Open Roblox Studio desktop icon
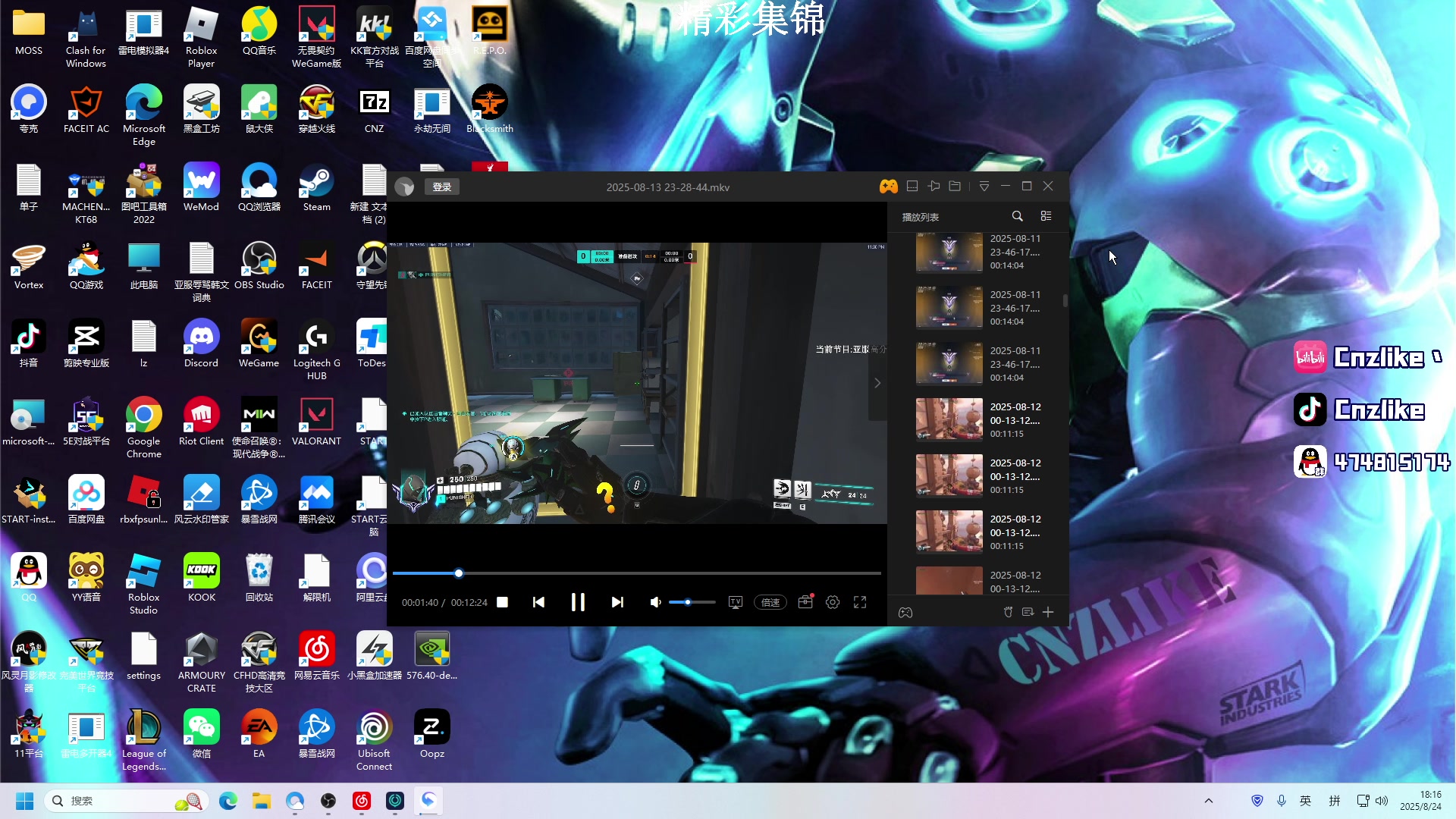This screenshot has height=819, width=1456. [x=143, y=584]
